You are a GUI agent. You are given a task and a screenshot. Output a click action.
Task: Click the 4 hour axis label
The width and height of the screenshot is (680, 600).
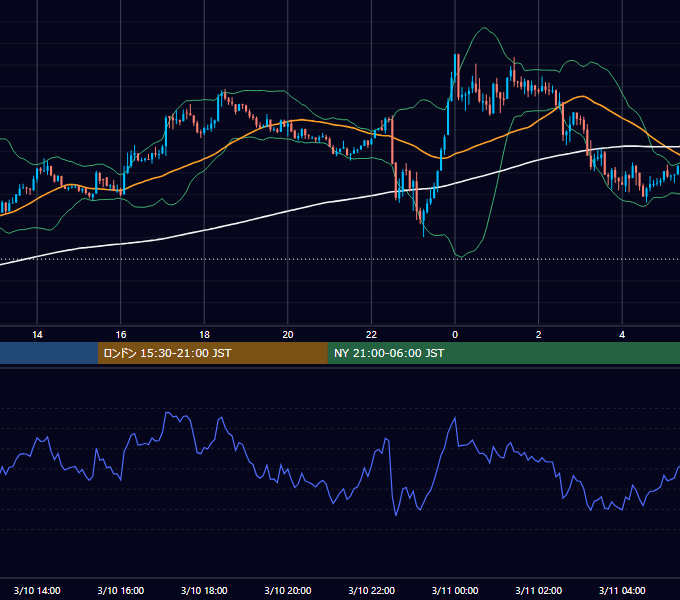pos(622,335)
